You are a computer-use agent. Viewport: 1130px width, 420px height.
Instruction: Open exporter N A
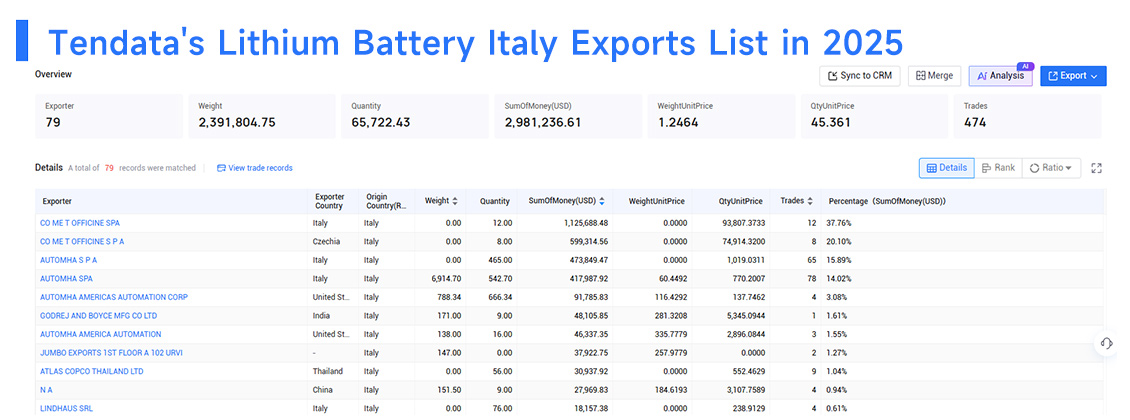pyautogui.click(x=47, y=390)
